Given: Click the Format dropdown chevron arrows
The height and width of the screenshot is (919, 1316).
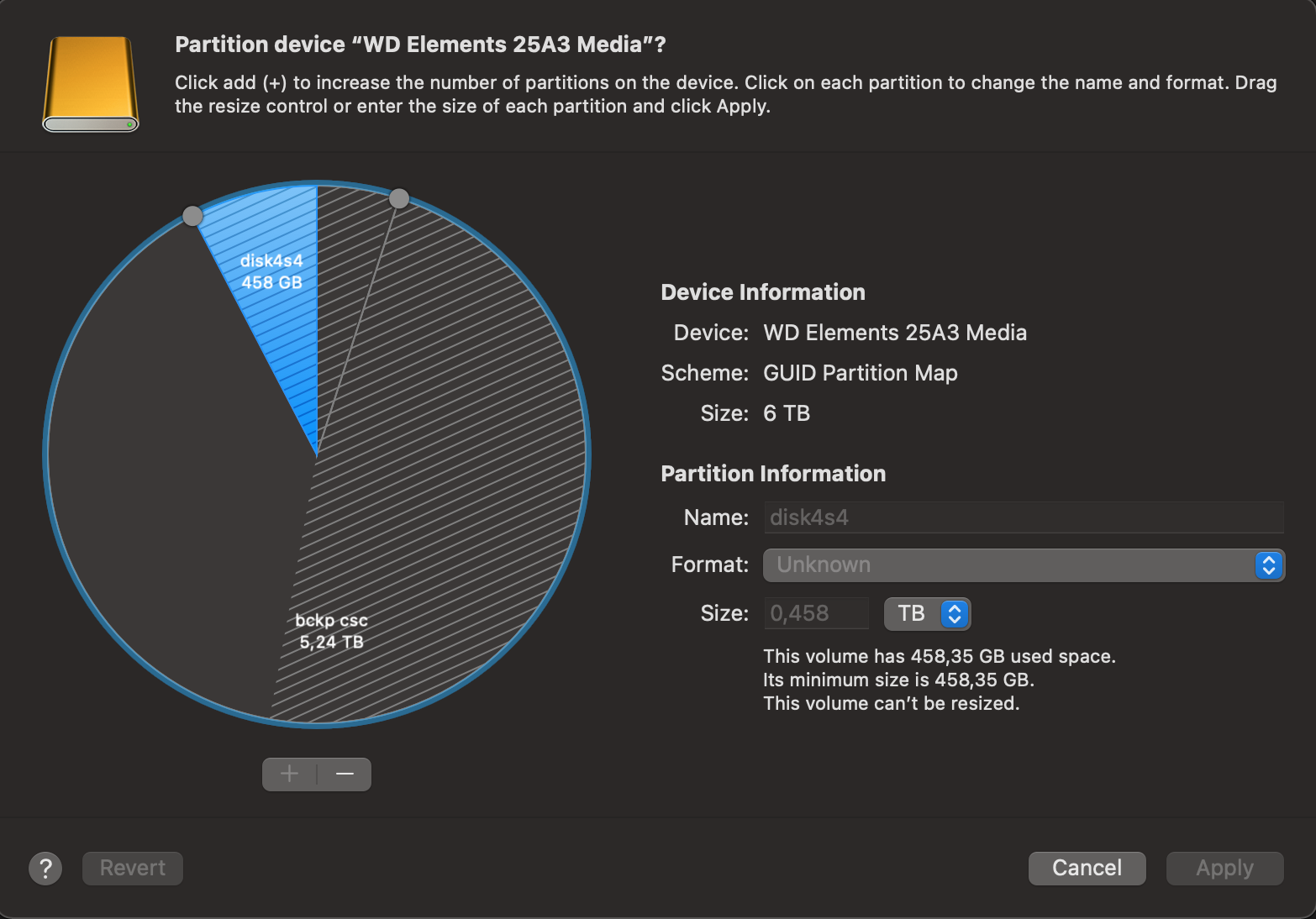Looking at the screenshot, I should point(1269,565).
